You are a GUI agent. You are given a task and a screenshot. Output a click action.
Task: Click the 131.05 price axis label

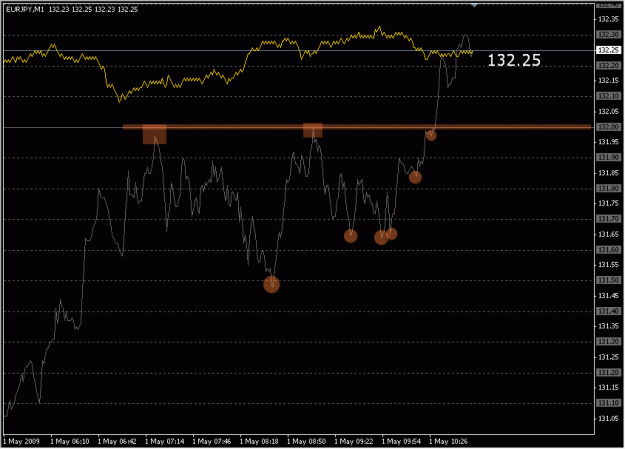(609, 418)
